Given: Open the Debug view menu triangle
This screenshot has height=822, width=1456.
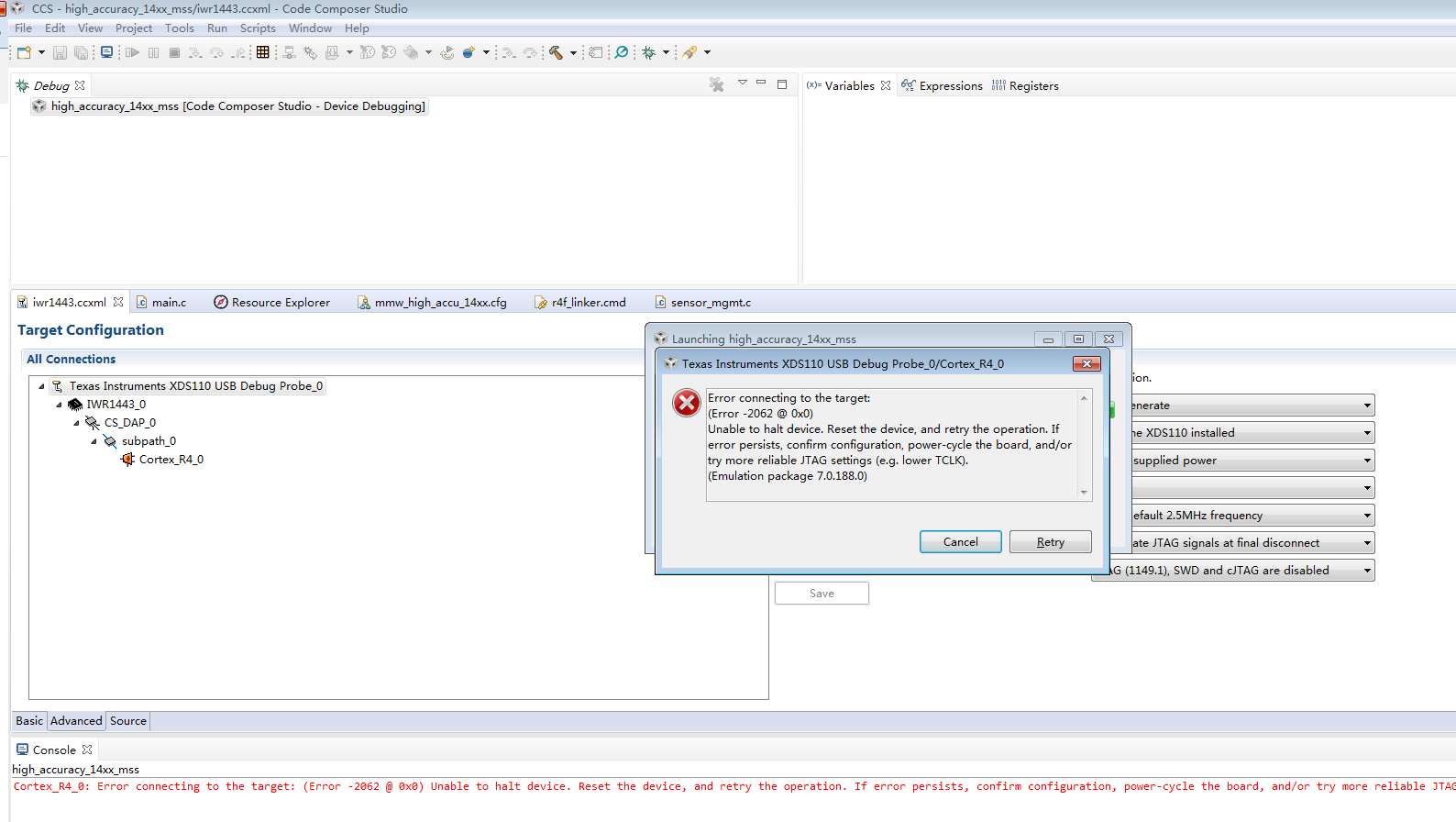Looking at the screenshot, I should (743, 83).
